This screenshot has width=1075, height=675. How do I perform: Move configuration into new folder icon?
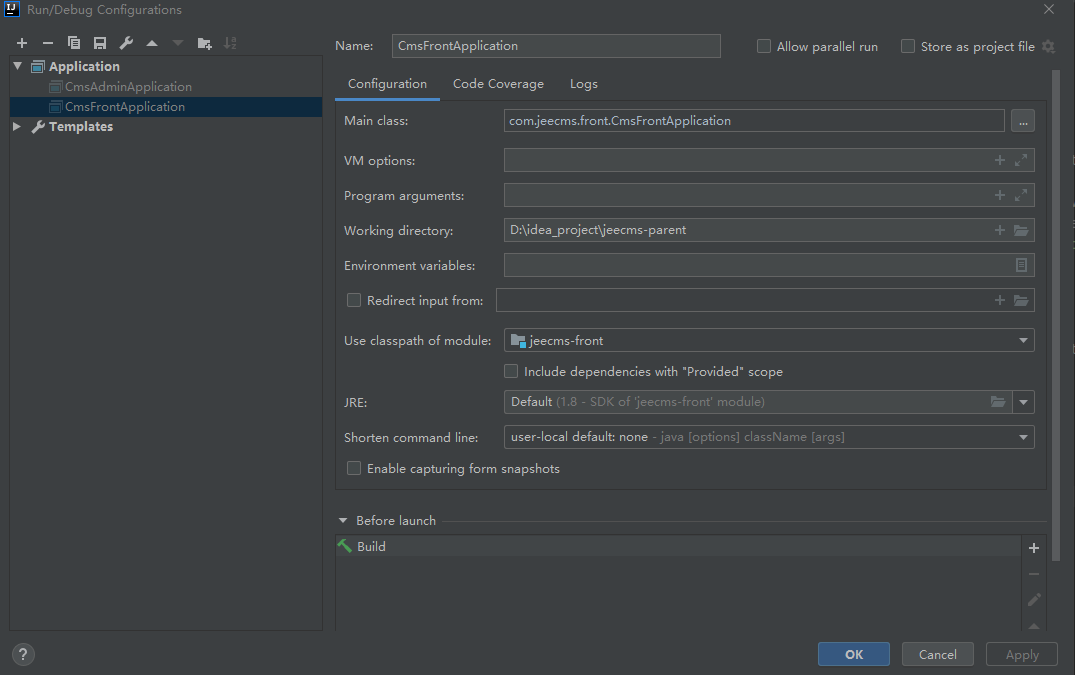(x=205, y=43)
